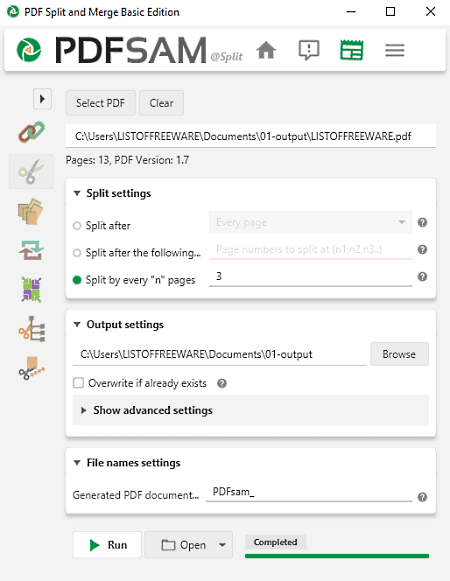Viewport: 450px width, 581px height.
Task: Open the hamburger main menu
Action: click(x=394, y=50)
